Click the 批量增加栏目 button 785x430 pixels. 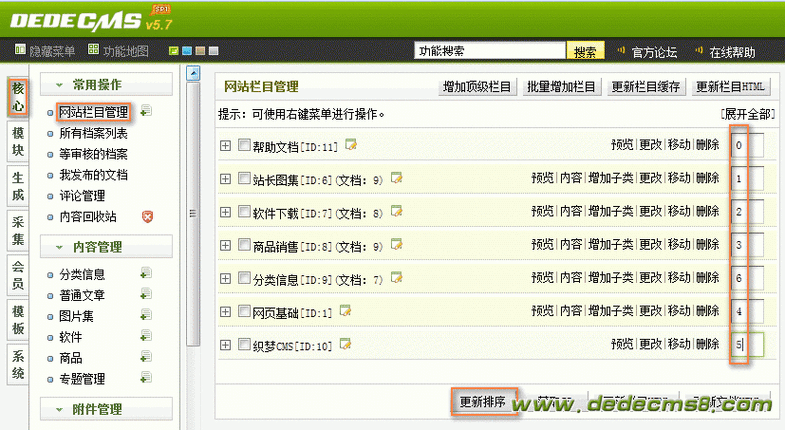[561, 87]
